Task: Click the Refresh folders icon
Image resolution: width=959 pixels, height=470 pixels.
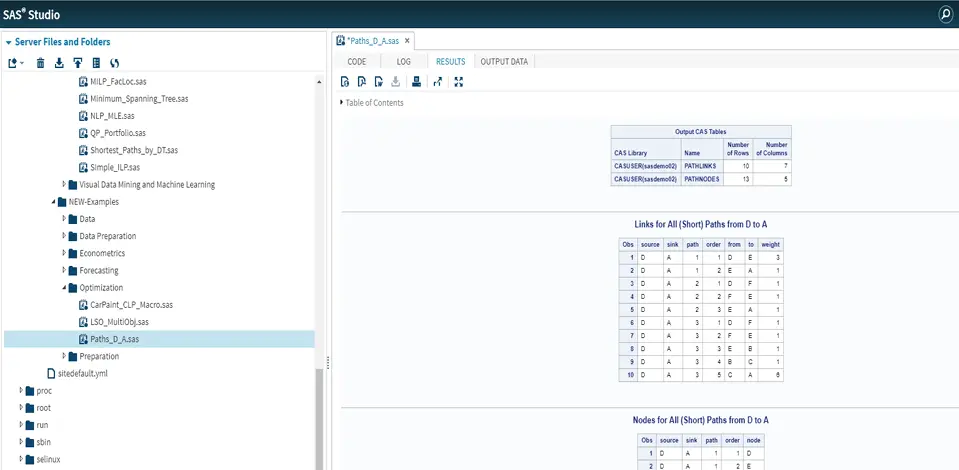Action: click(114, 62)
